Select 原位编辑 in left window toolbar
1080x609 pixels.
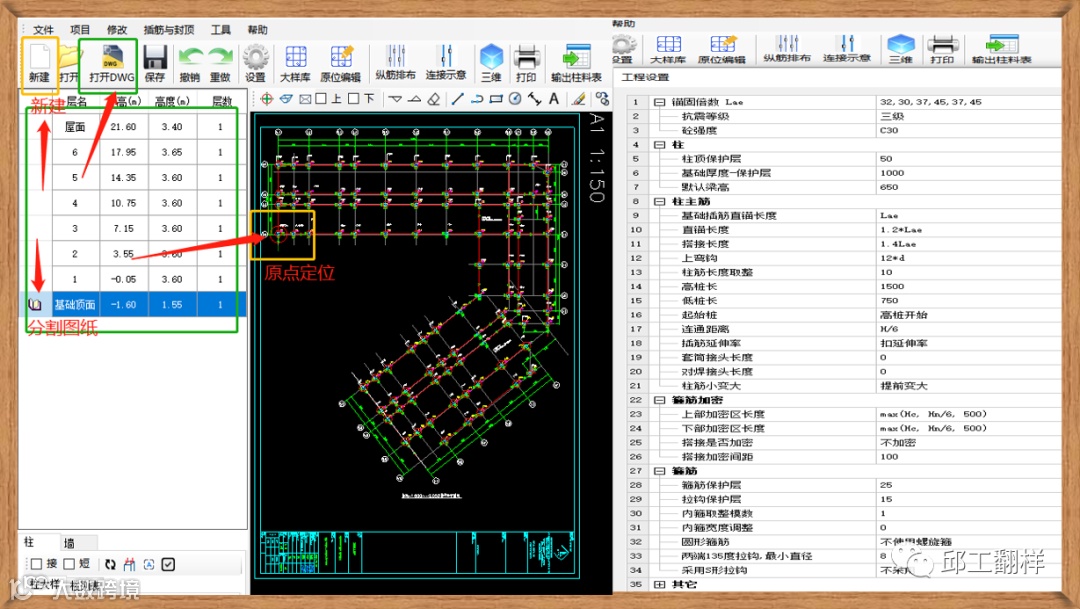pos(341,63)
